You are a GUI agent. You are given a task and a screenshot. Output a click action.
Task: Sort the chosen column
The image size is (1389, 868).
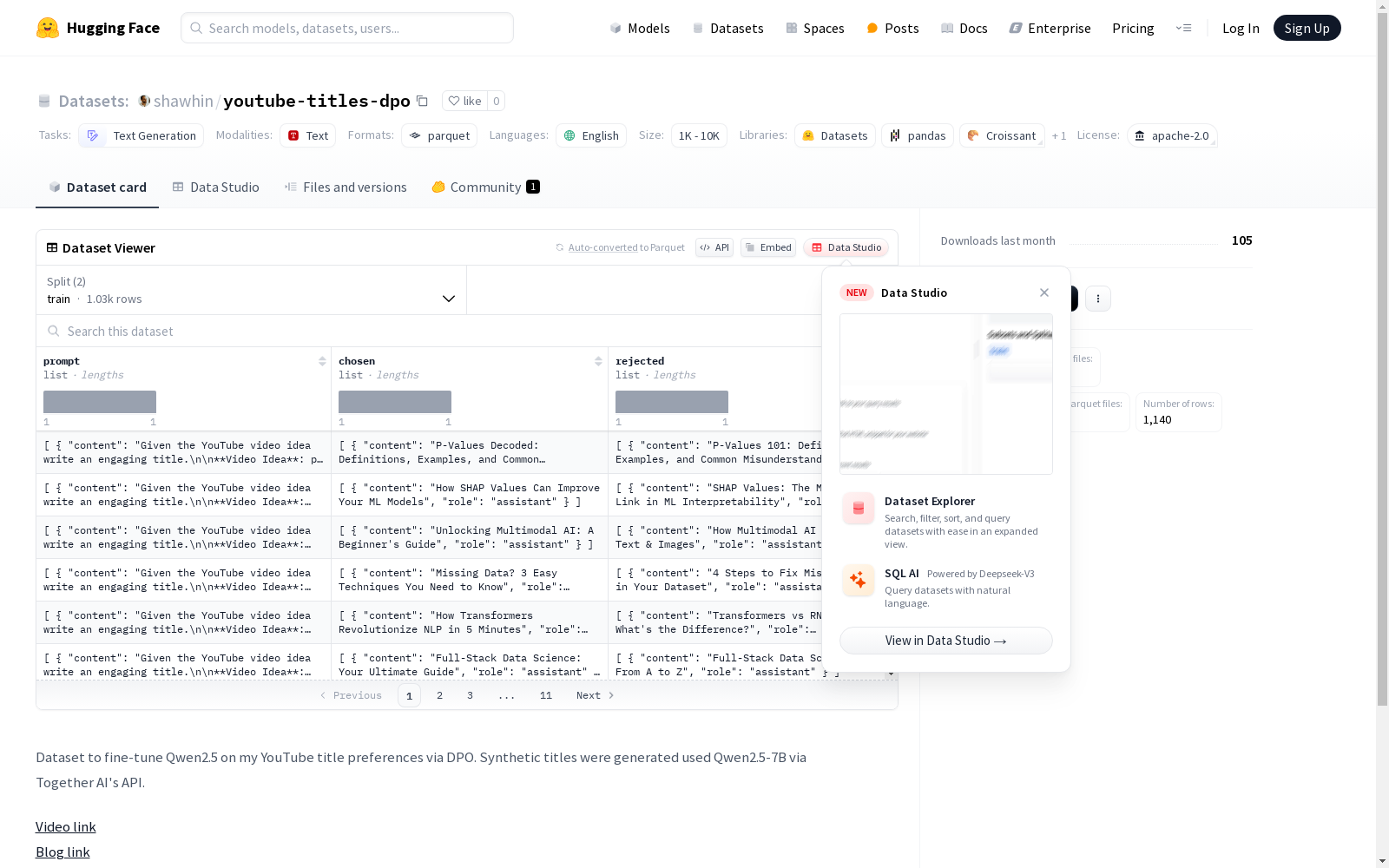[598, 361]
